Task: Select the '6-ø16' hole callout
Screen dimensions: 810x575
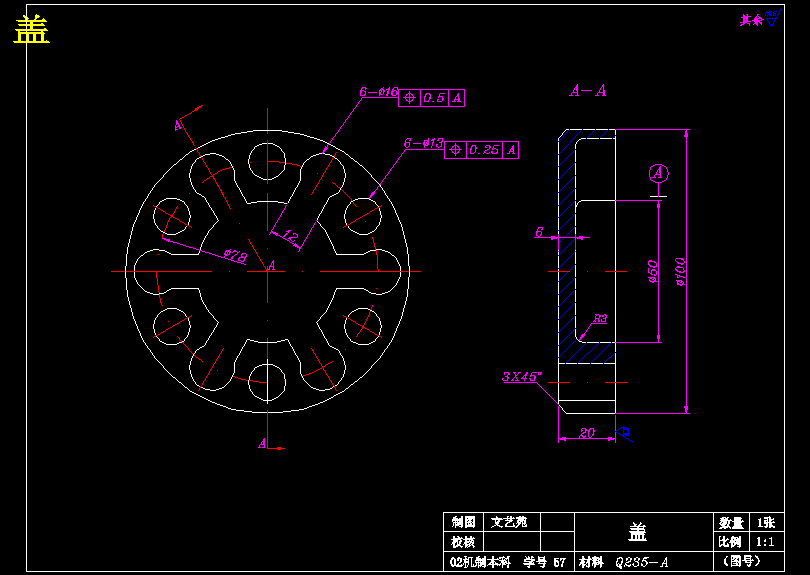Action: click(x=379, y=92)
